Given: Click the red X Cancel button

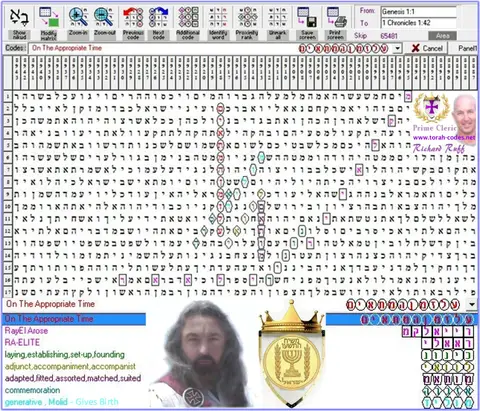Looking at the screenshot, I should coord(427,48).
